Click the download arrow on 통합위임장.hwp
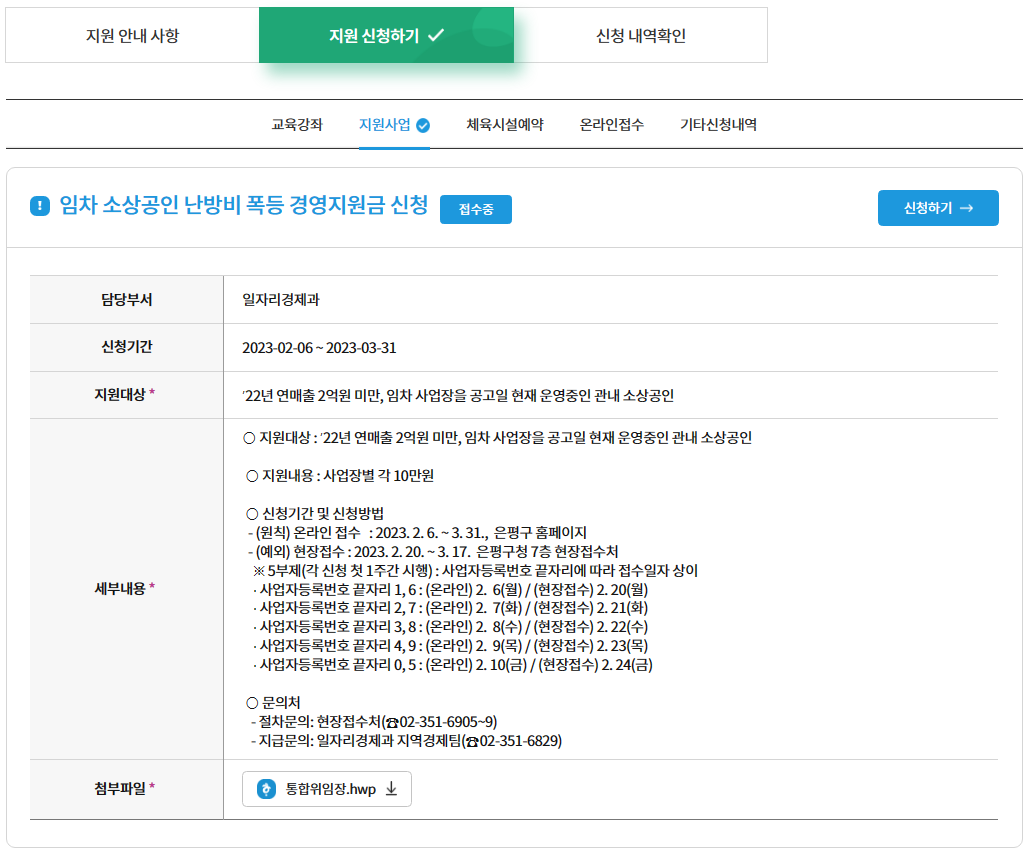This screenshot has width=1027, height=856. (x=391, y=790)
